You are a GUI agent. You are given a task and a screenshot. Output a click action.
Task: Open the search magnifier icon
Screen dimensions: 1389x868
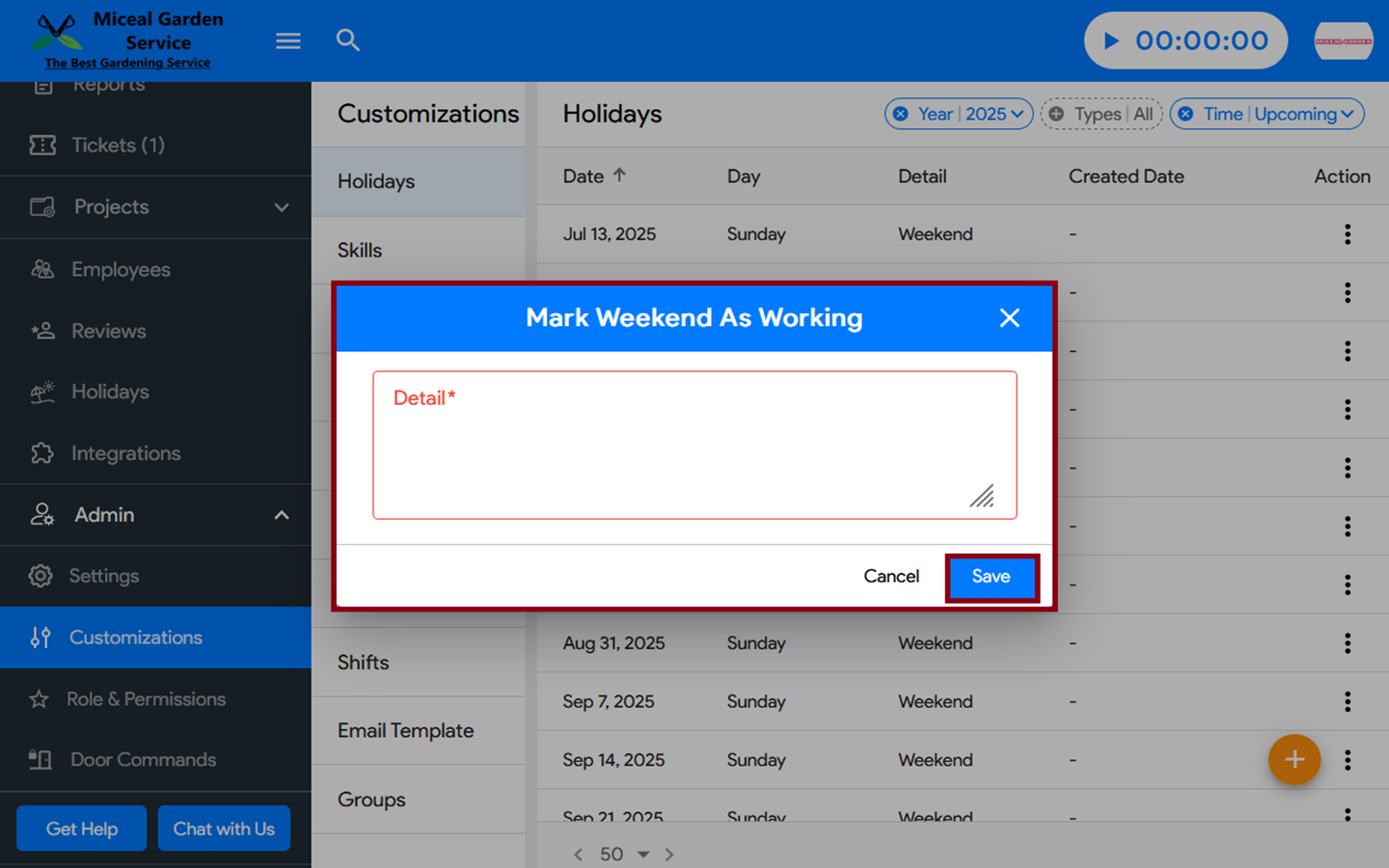click(x=347, y=41)
